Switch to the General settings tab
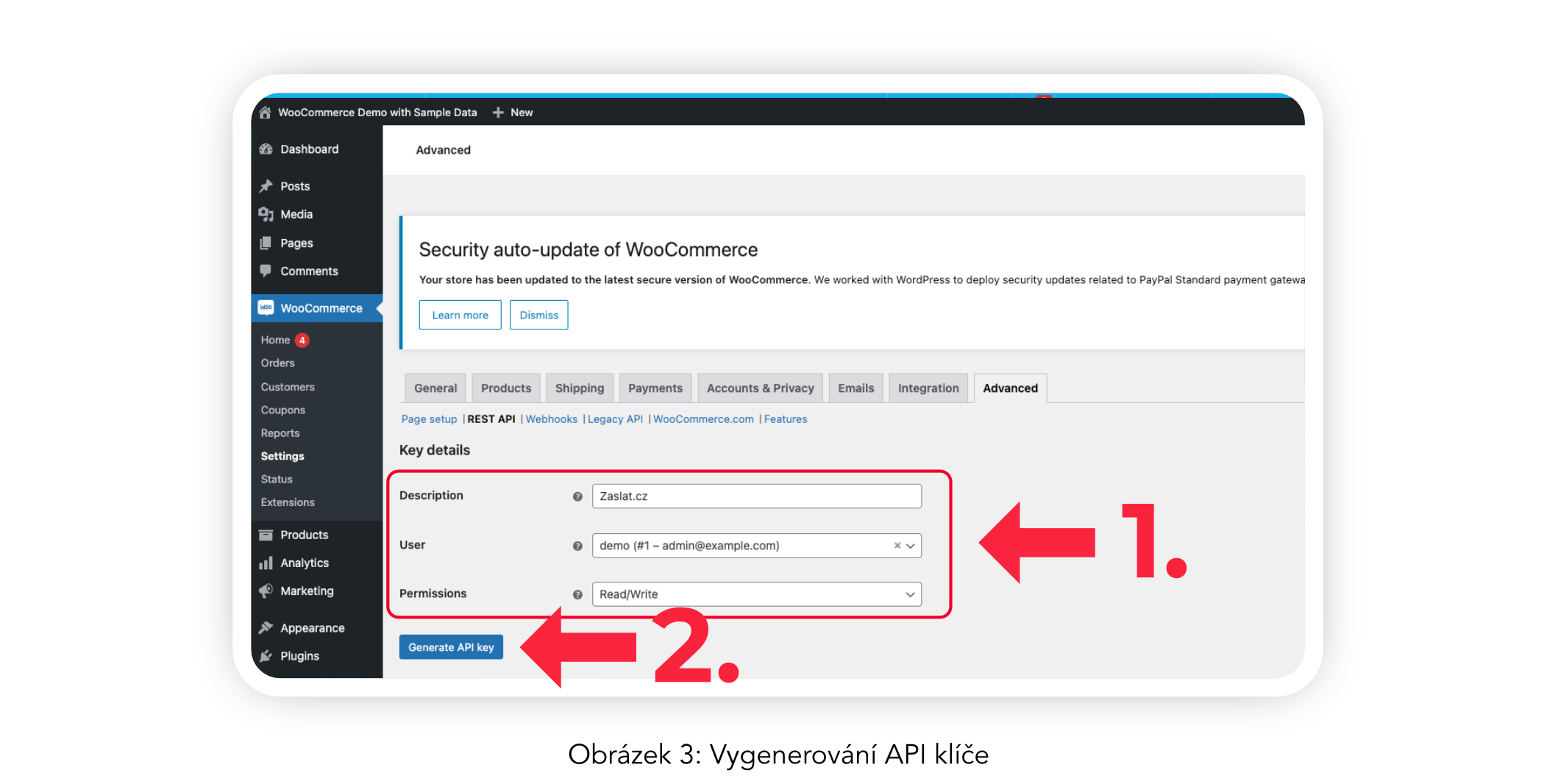Viewport: 1558px width, 784px height. coord(435,388)
